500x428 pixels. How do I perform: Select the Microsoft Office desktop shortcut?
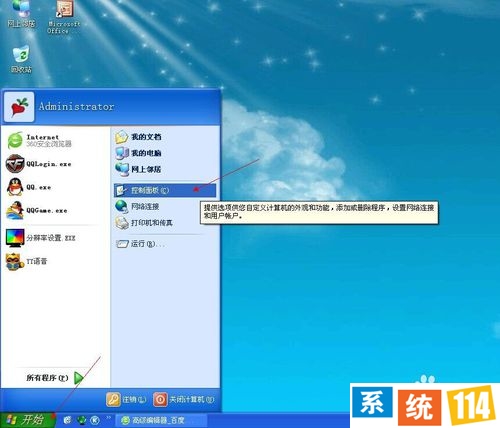(64, 17)
